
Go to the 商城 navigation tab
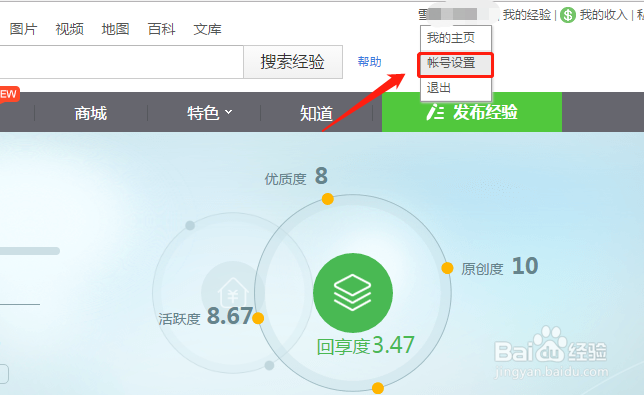(91, 113)
